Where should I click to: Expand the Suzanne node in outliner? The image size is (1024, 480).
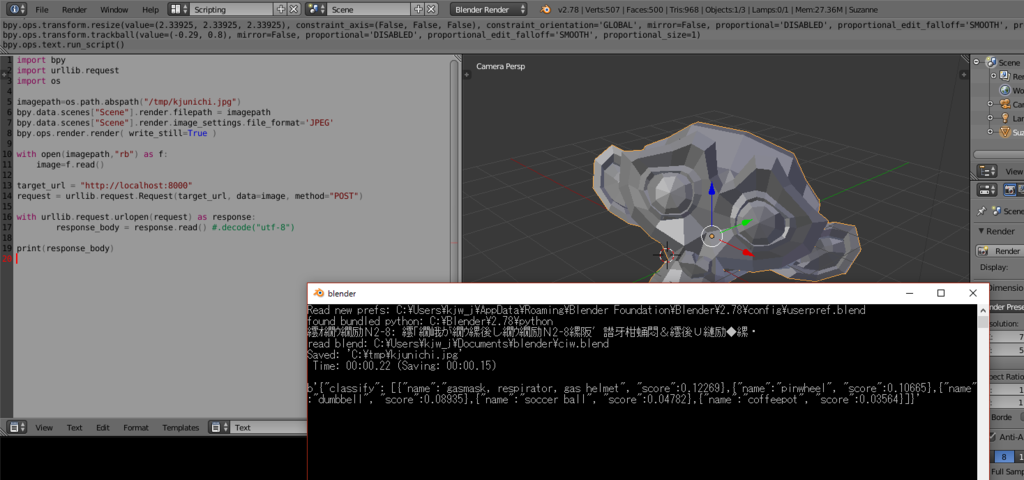991,132
